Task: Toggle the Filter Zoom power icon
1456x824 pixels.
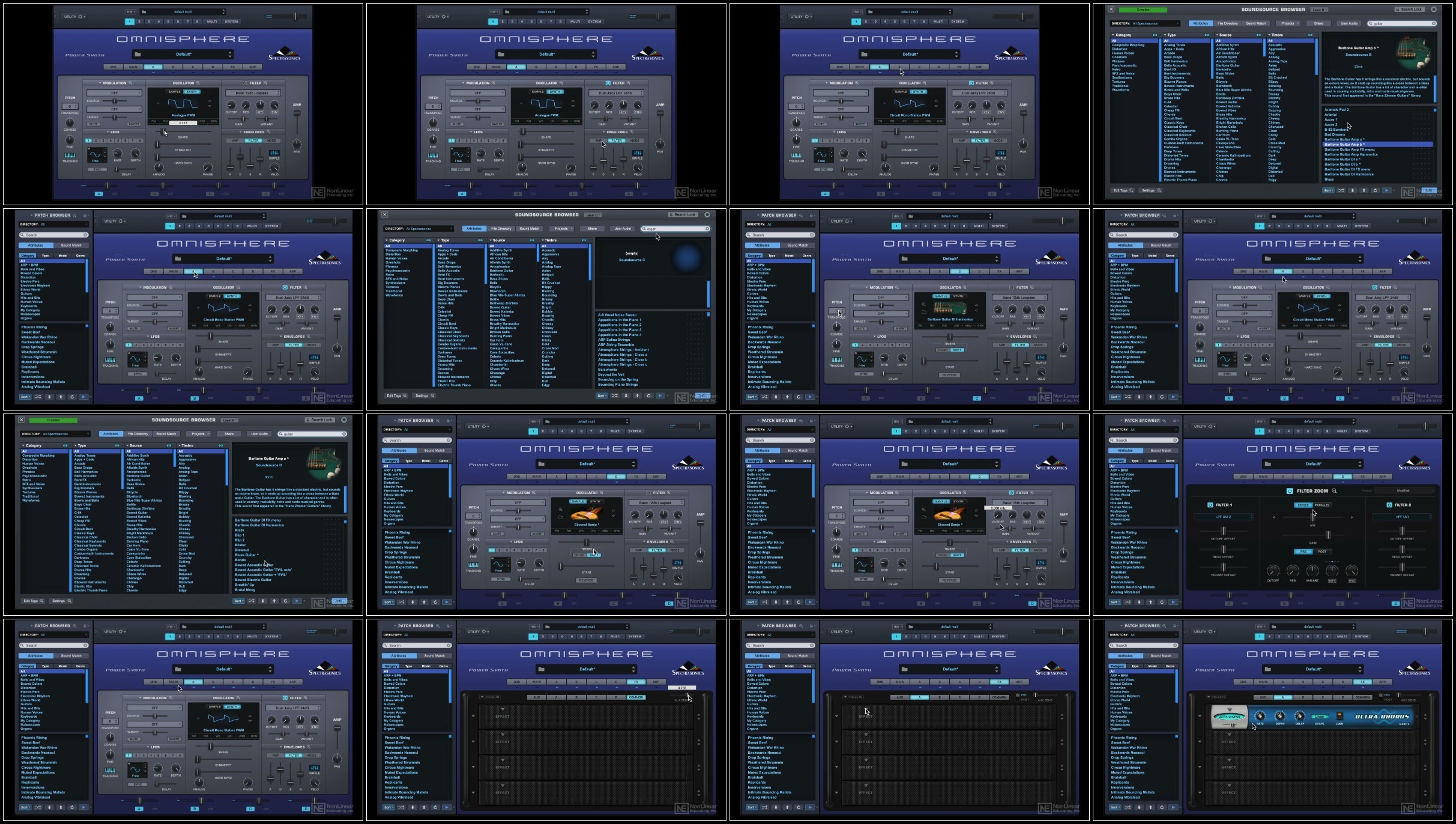Action: tap(1289, 491)
